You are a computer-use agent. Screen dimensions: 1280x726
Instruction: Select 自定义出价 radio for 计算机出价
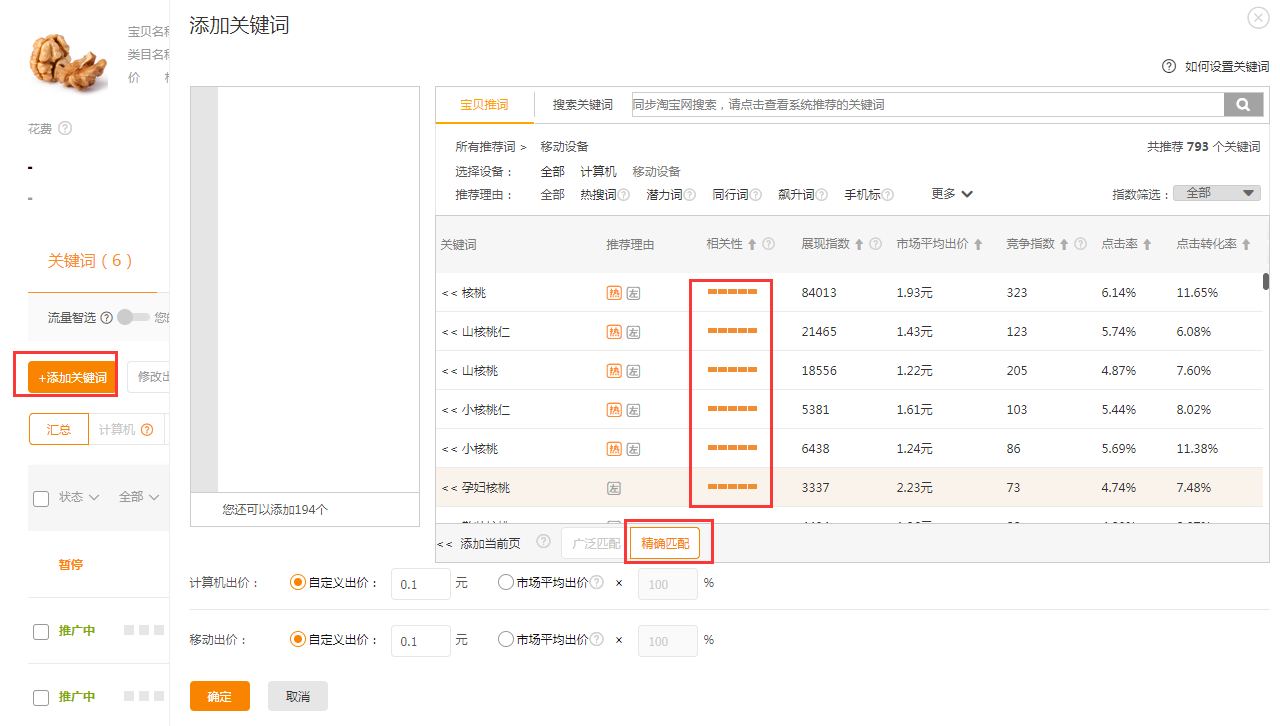click(x=297, y=583)
